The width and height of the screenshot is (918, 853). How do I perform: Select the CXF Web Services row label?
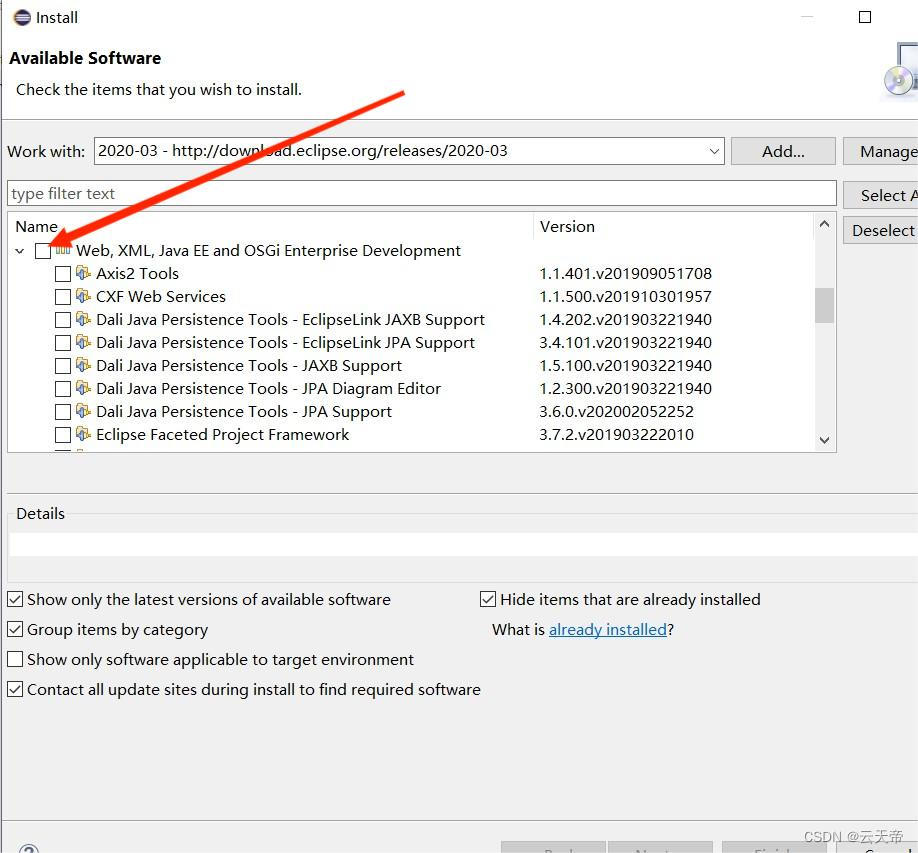click(x=161, y=296)
